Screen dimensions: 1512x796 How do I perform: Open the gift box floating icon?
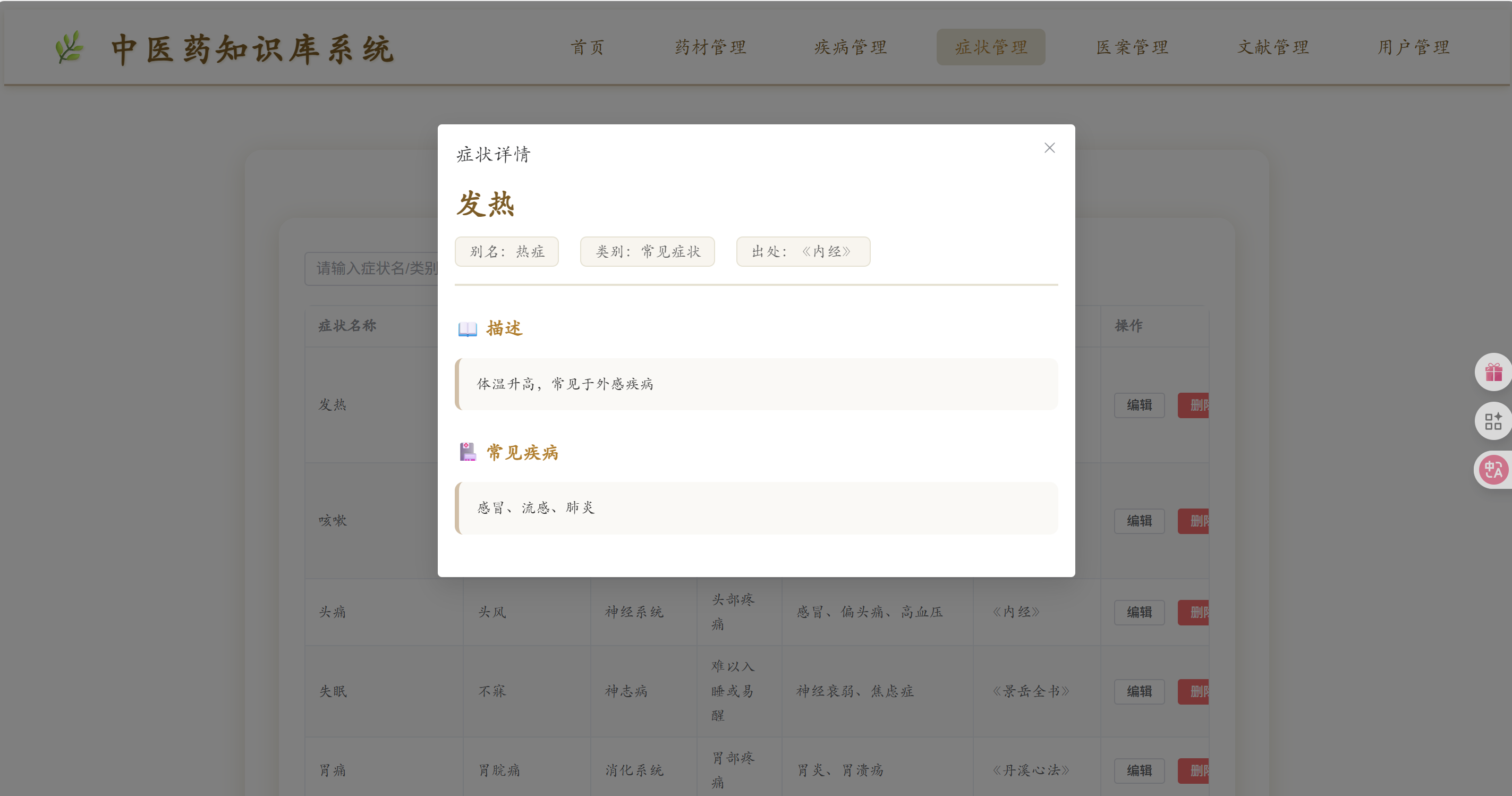(1493, 372)
